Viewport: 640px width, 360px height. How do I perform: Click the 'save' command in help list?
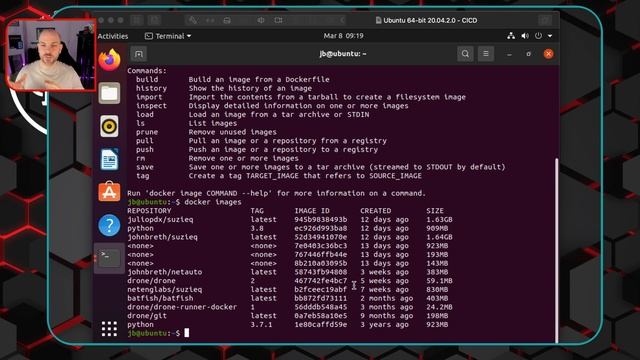coord(145,167)
